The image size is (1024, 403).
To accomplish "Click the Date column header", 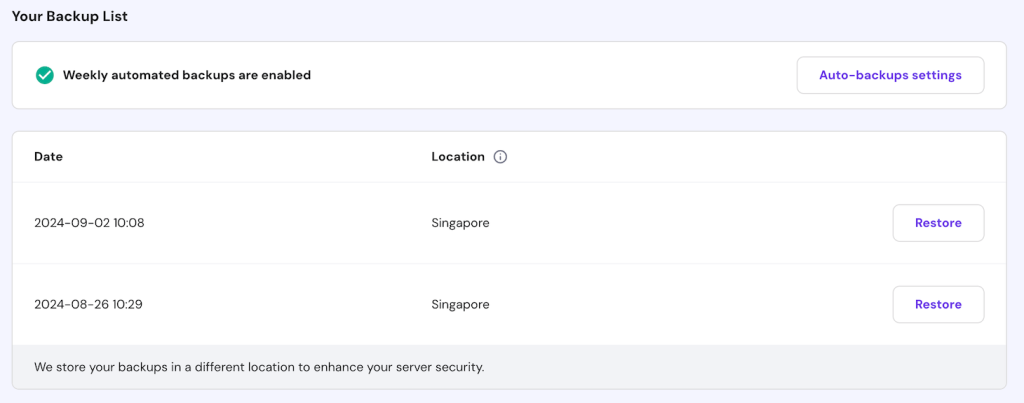I will click(x=48, y=157).
